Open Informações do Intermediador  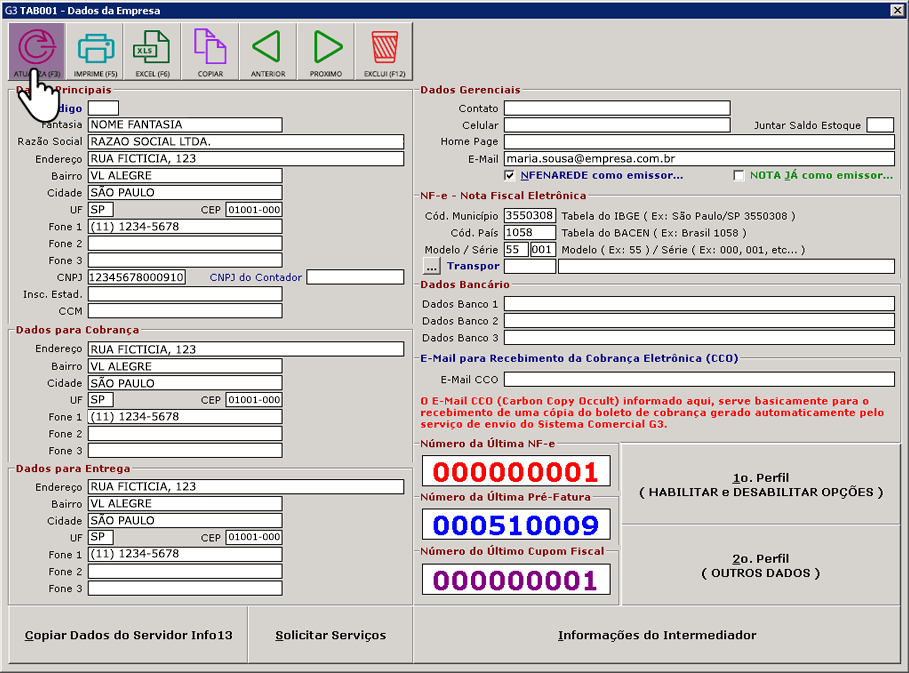coord(657,635)
